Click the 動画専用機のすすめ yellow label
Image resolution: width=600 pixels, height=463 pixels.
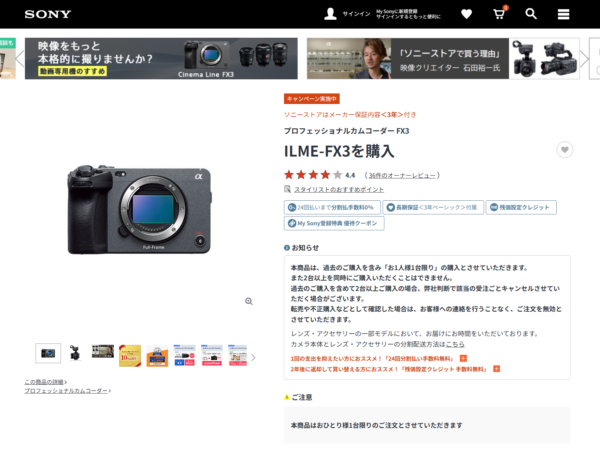click(73, 71)
